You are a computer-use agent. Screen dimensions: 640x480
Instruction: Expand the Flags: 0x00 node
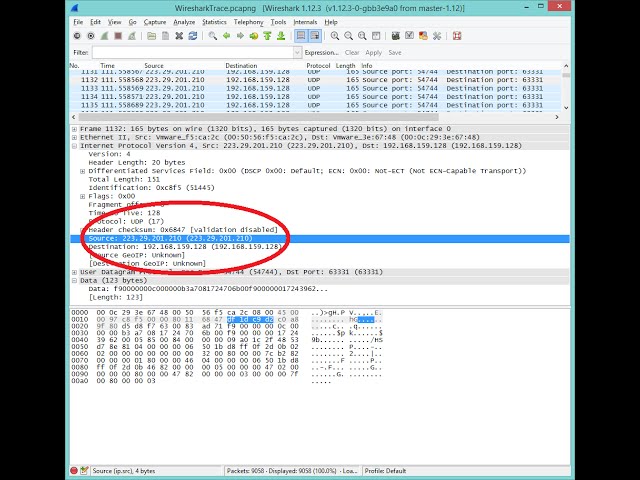(x=82, y=197)
